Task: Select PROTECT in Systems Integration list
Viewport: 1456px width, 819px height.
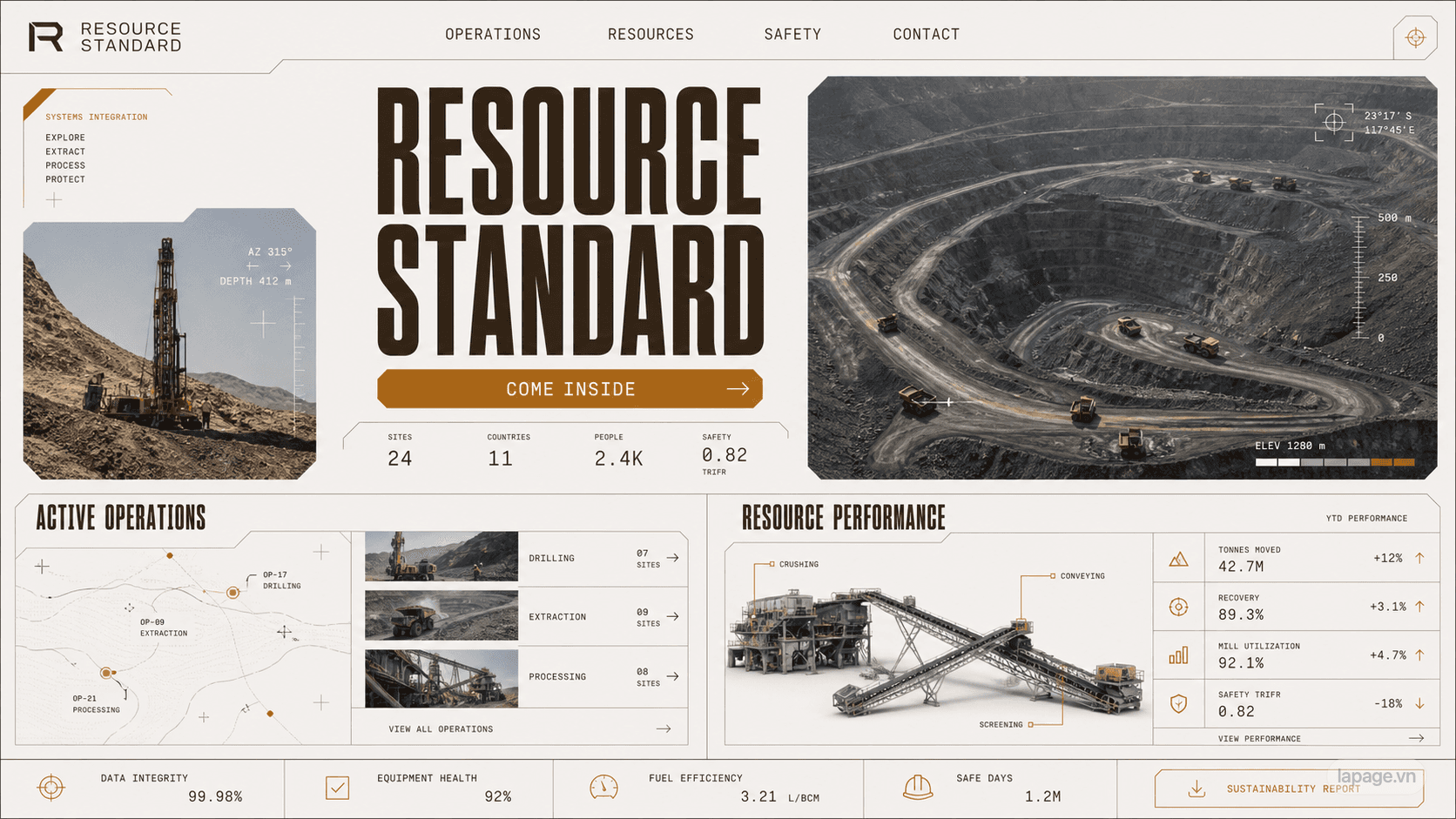Action: [65, 179]
